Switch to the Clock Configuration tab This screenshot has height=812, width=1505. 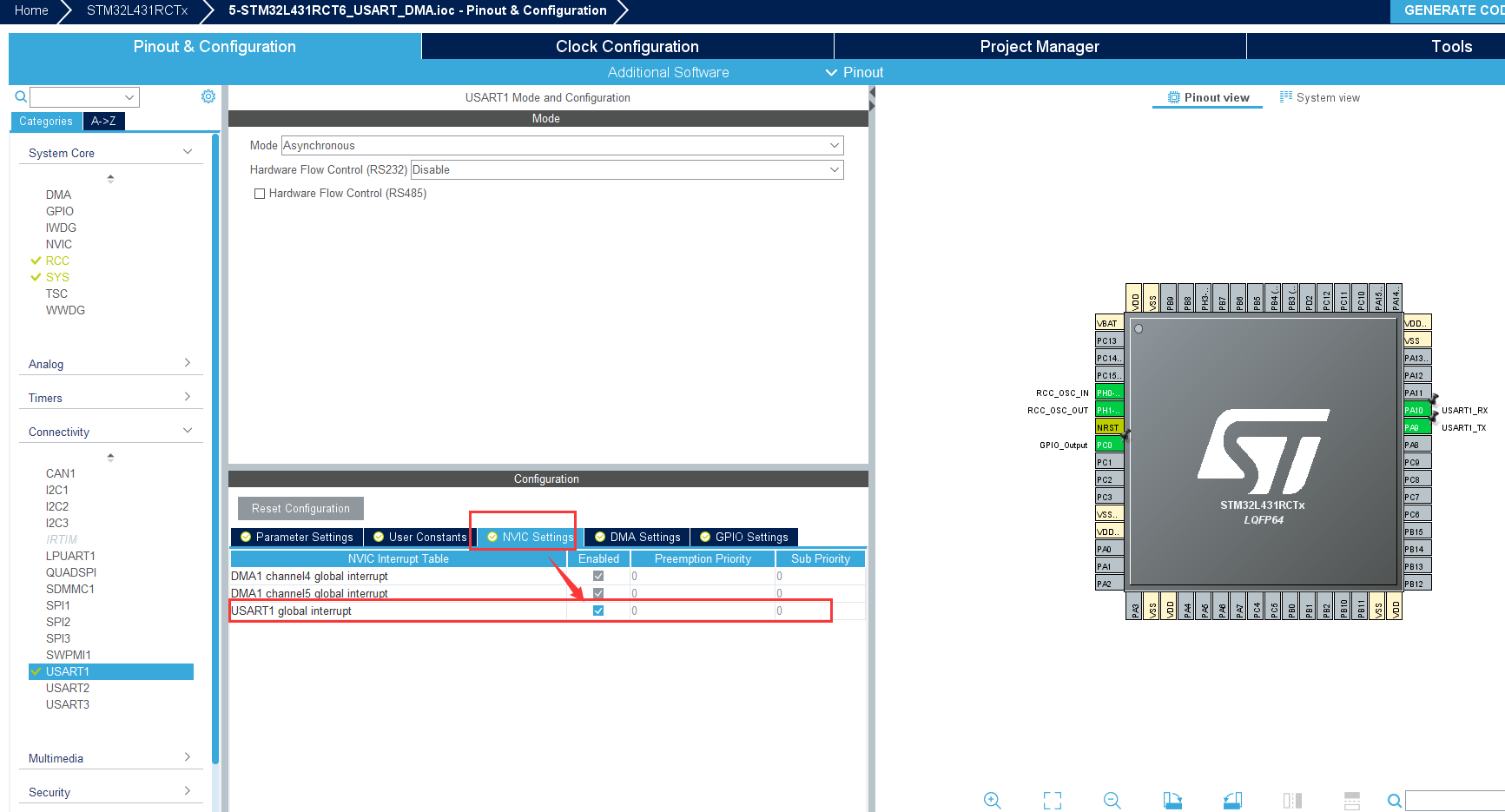pos(626,46)
